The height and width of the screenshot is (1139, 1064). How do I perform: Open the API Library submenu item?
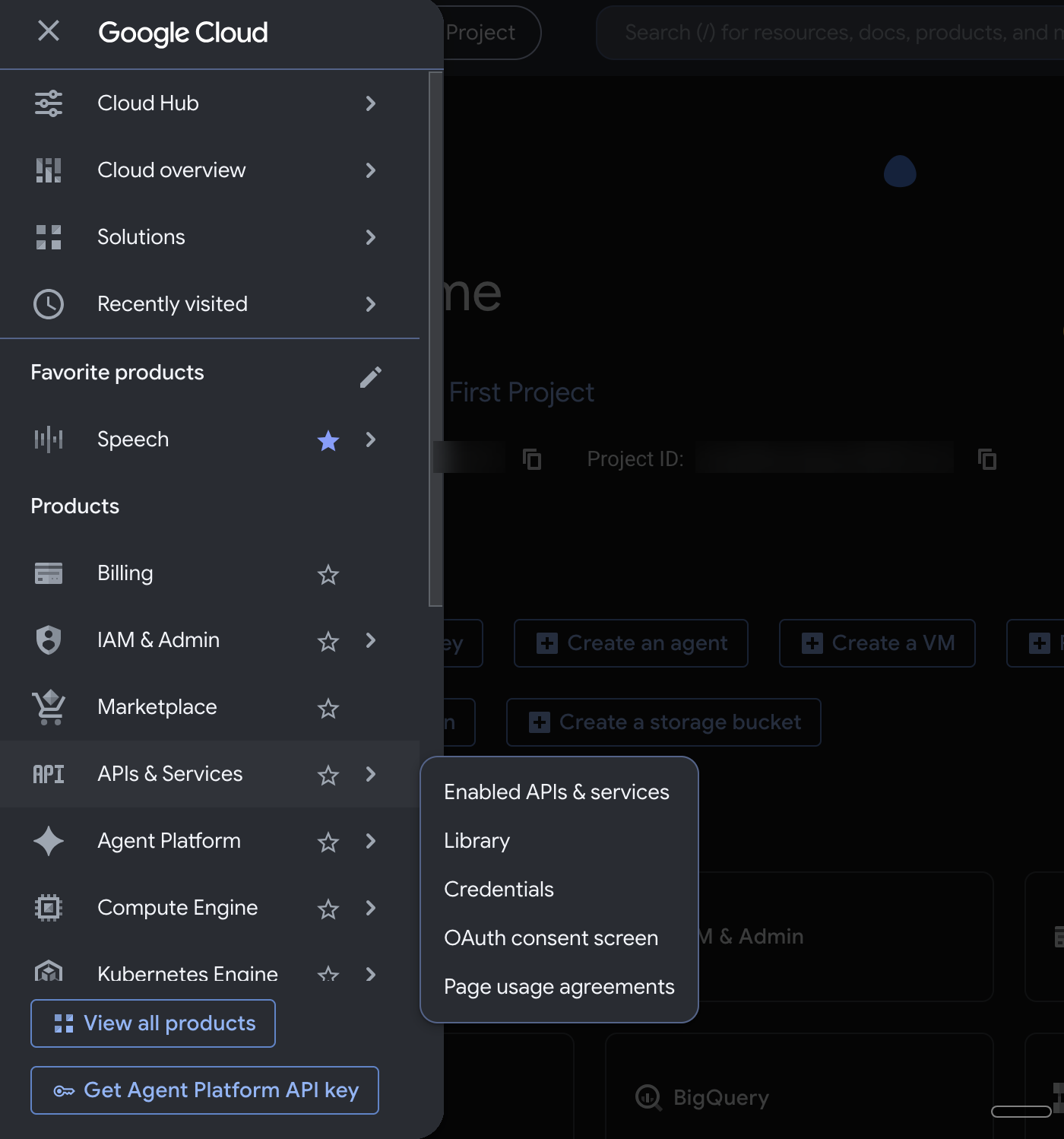(x=559, y=841)
